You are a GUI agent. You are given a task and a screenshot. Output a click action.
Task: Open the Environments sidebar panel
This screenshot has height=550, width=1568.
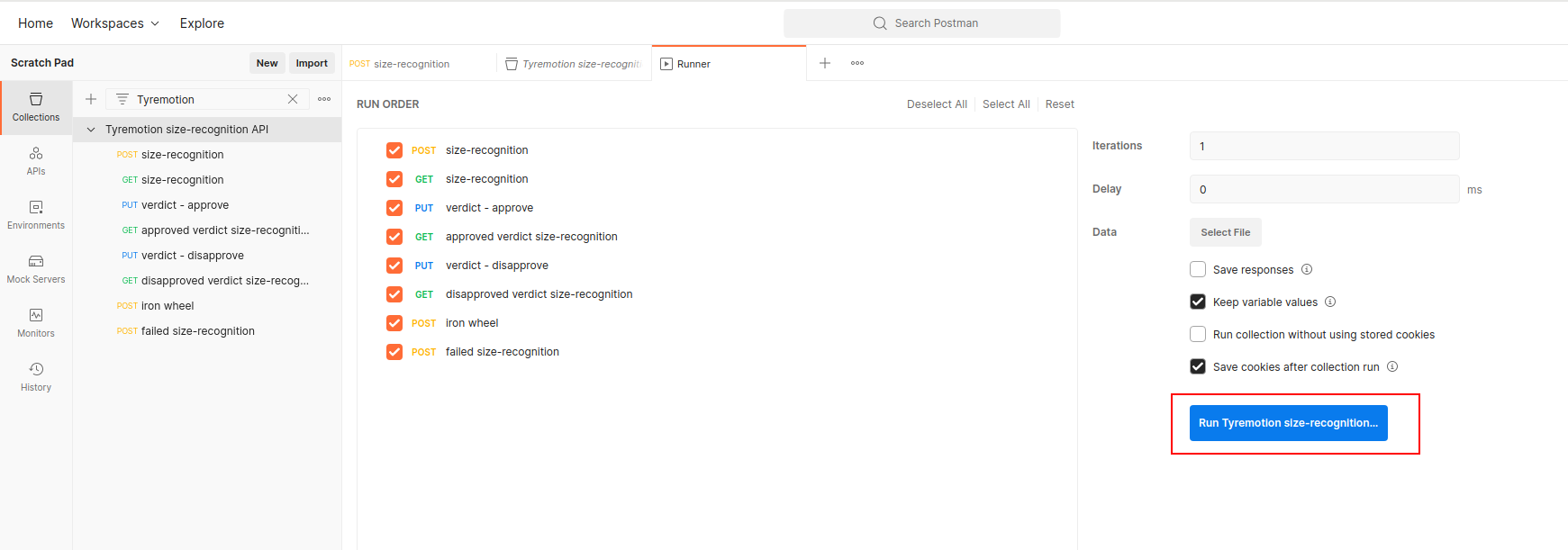pos(36,215)
